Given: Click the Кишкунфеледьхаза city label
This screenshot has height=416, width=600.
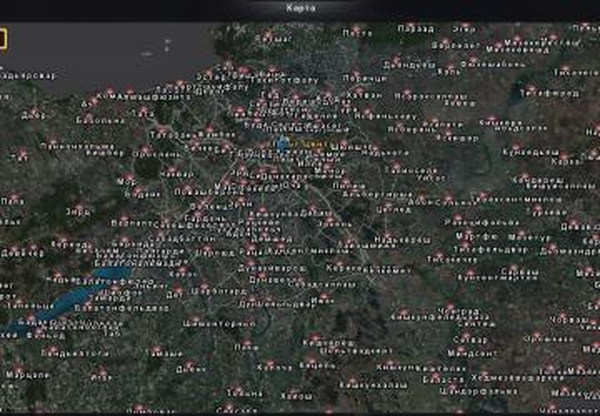Looking at the screenshot, I should (440, 317).
